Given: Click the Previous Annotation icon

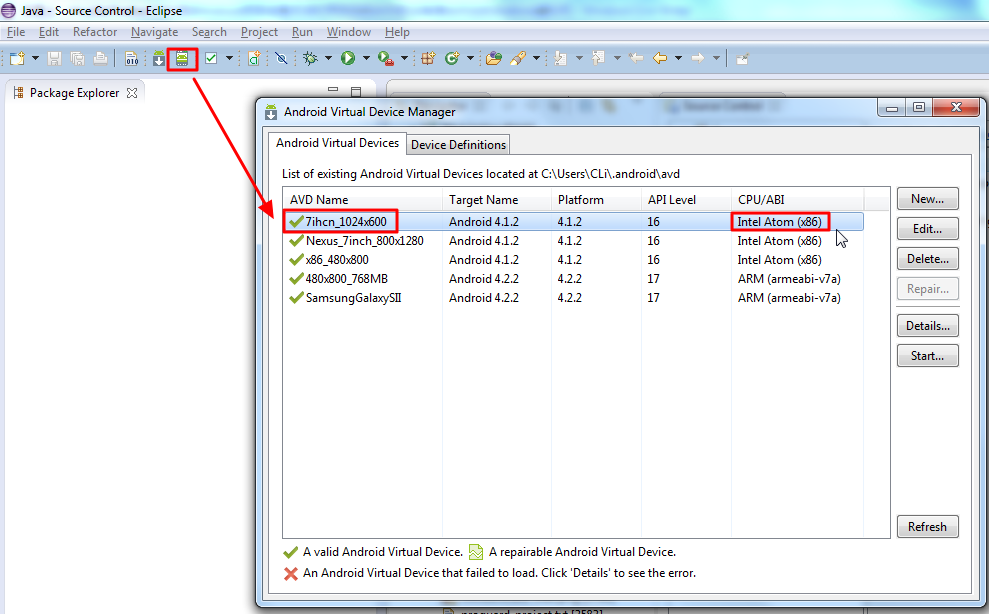Looking at the screenshot, I should (x=599, y=59).
